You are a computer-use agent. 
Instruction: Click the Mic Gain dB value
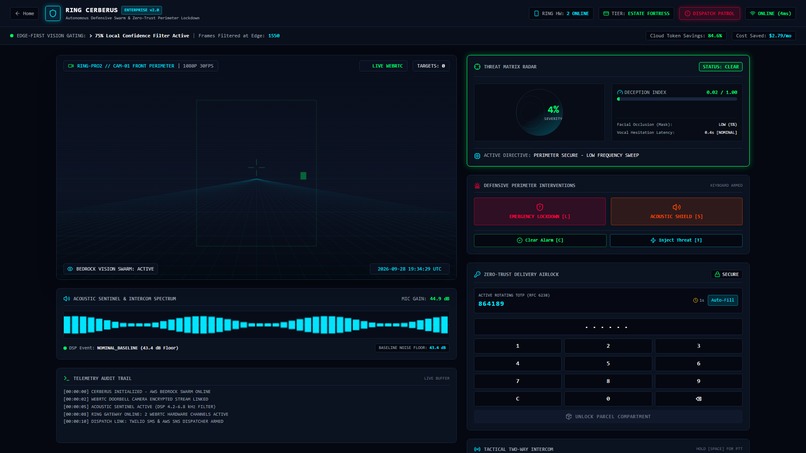point(439,299)
